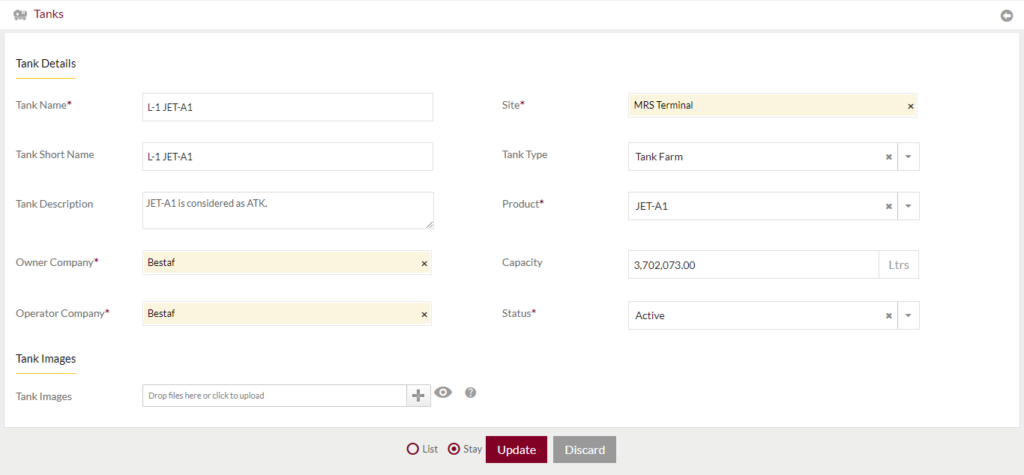The image size is (1024, 475).
Task: Click the Operator Company field
Action: (287, 314)
